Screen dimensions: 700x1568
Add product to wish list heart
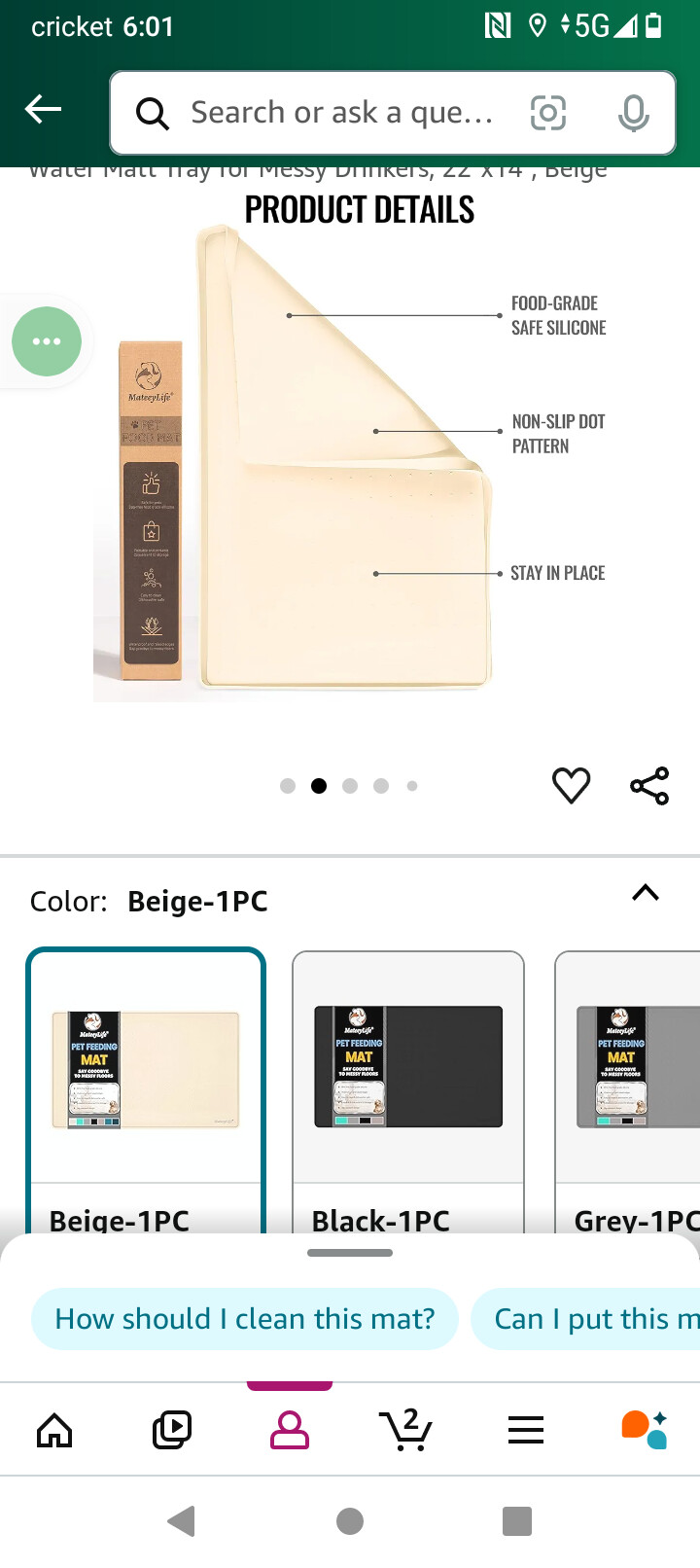click(572, 786)
